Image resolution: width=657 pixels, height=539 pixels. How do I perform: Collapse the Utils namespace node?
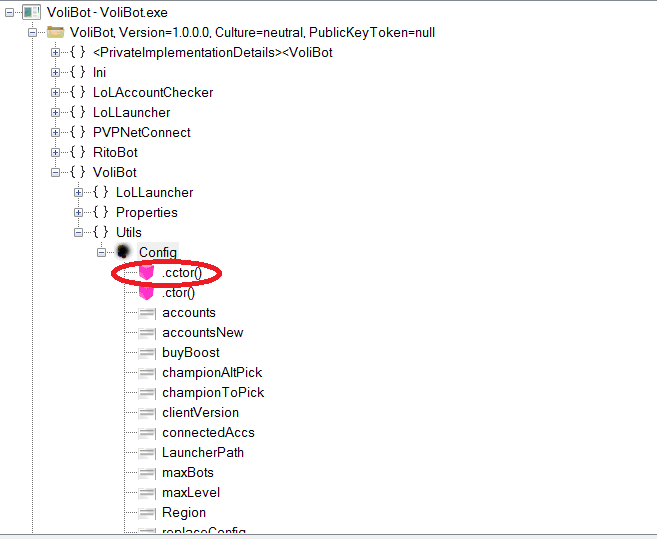(78, 232)
